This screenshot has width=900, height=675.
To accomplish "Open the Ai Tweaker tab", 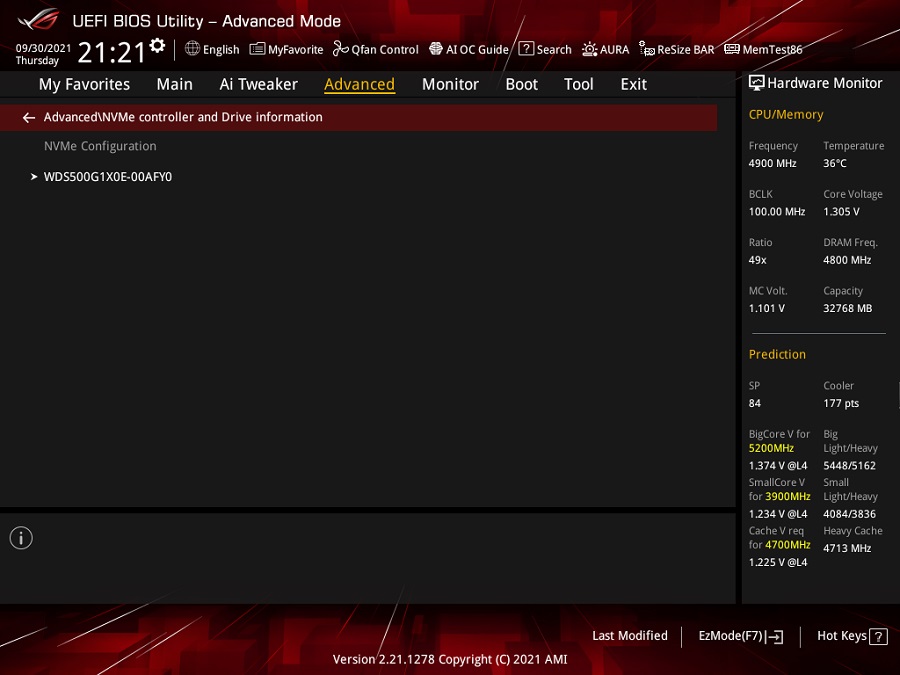I will point(258,84).
